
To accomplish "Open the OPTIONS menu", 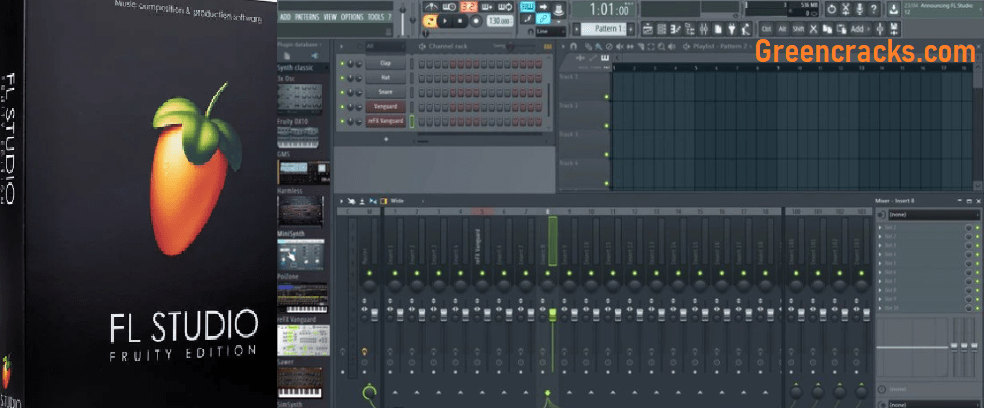I will click(352, 17).
